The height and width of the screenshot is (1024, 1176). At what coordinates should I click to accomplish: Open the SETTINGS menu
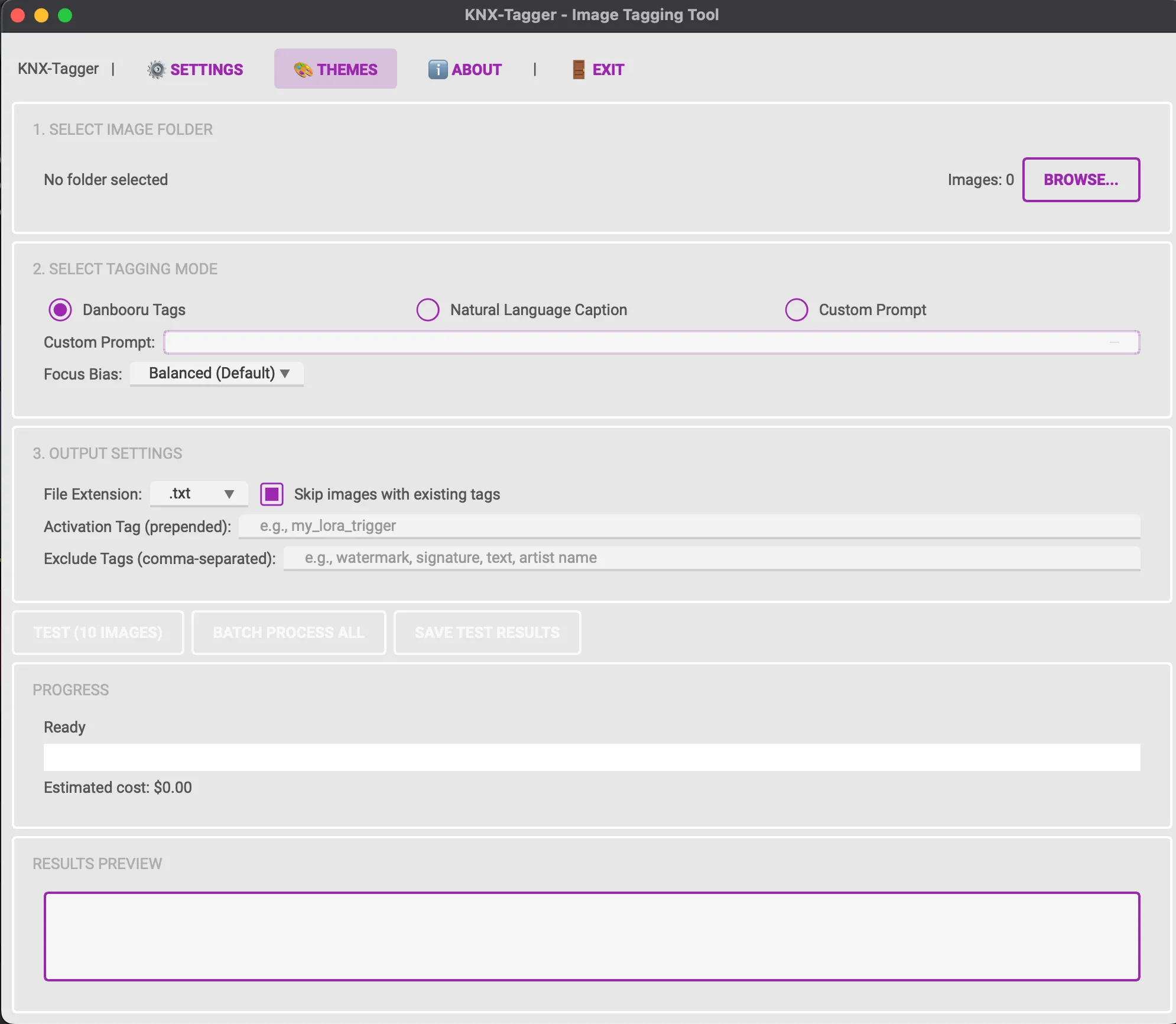196,70
